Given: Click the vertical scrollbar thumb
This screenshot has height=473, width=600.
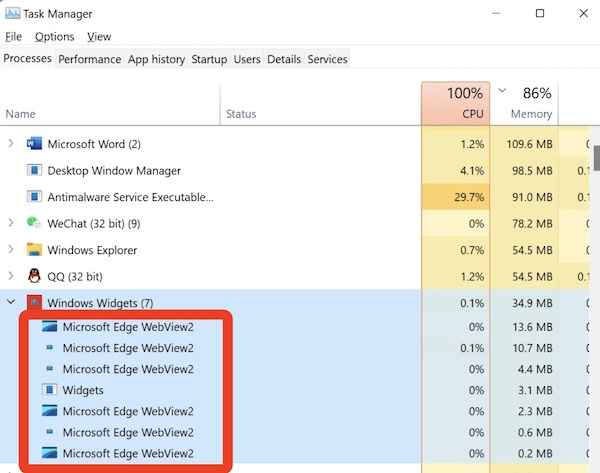Looking at the screenshot, I should coord(596,158).
